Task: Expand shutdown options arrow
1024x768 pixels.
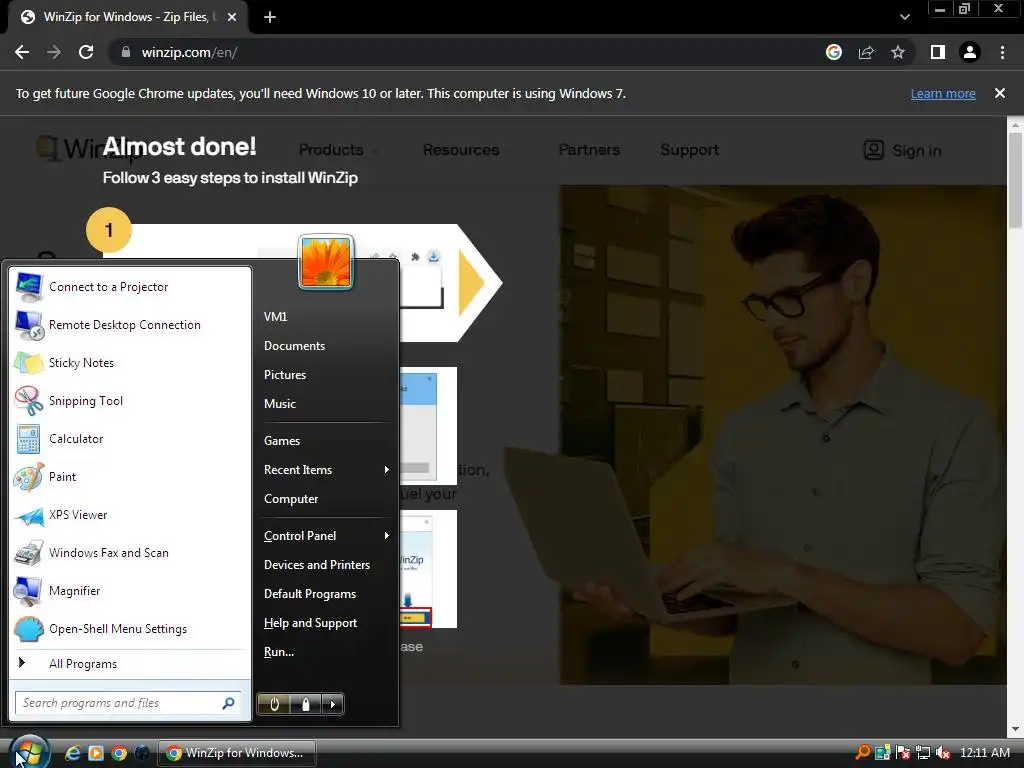Action: [x=332, y=704]
